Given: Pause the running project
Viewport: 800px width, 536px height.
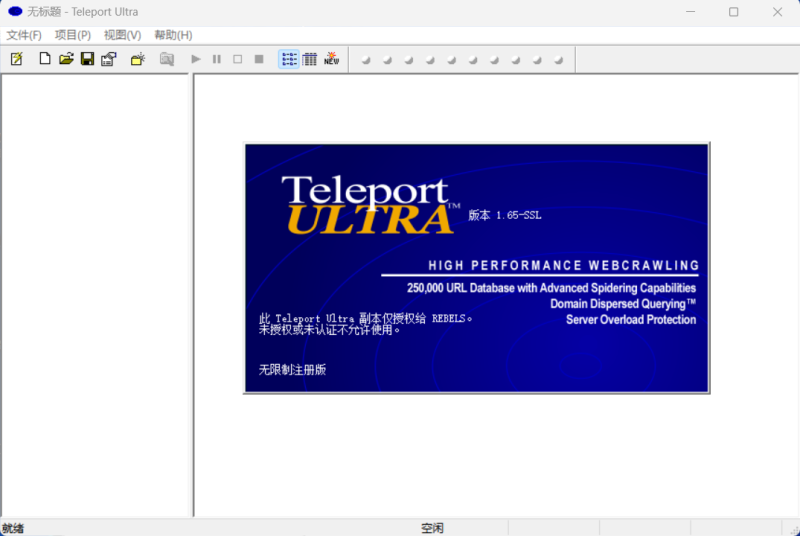Looking at the screenshot, I should (217, 59).
